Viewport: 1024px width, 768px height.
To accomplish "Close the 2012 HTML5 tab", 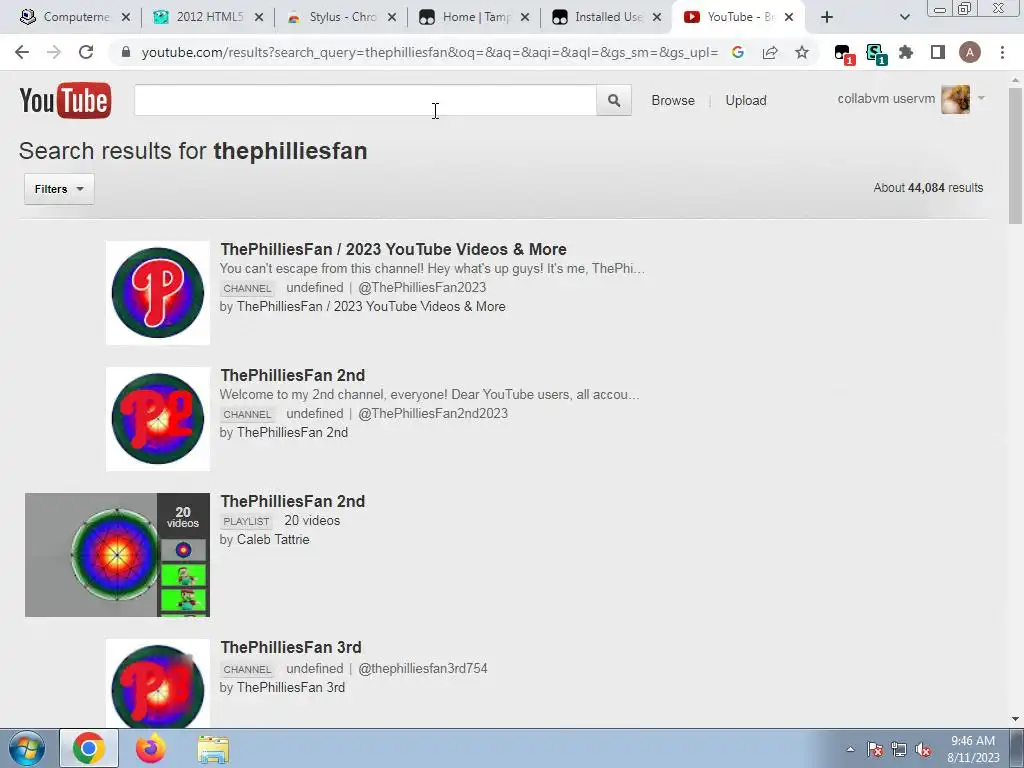I will click(259, 17).
